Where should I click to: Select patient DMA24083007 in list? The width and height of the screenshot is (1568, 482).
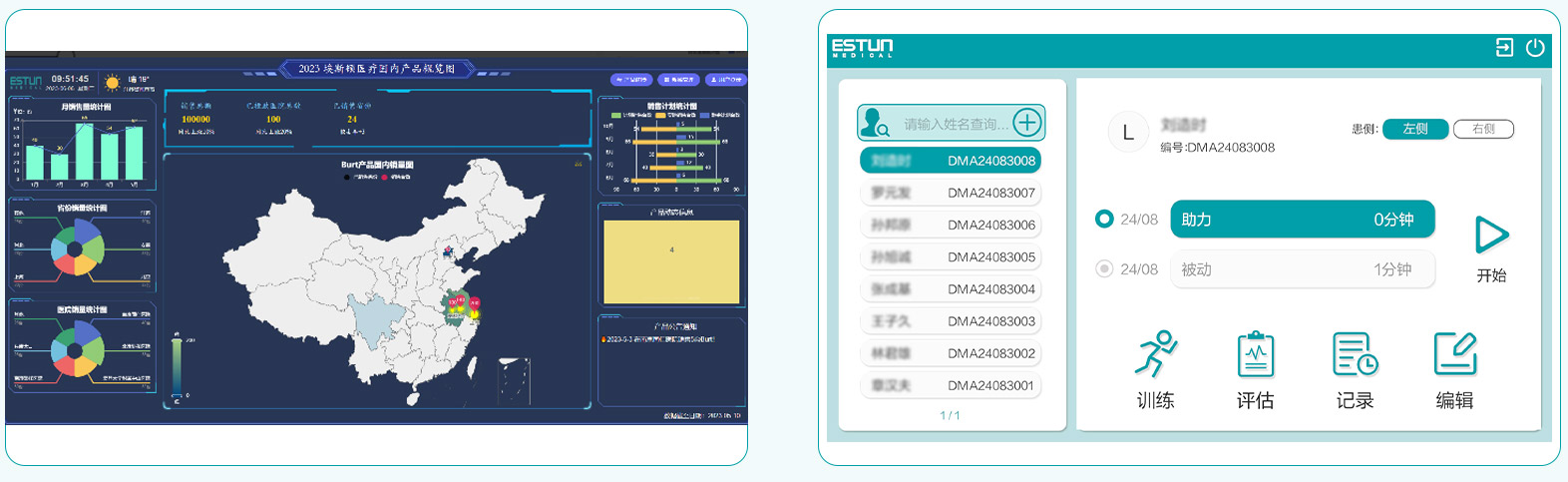point(951,193)
